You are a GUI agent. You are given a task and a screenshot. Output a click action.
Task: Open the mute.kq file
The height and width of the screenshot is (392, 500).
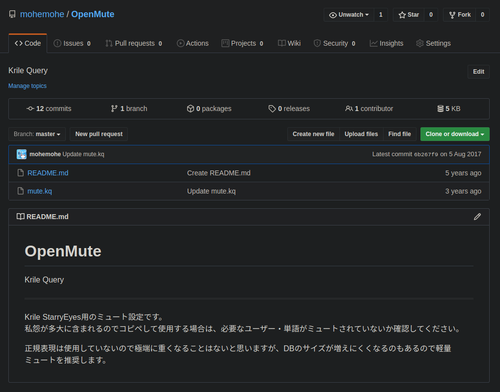coord(40,191)
